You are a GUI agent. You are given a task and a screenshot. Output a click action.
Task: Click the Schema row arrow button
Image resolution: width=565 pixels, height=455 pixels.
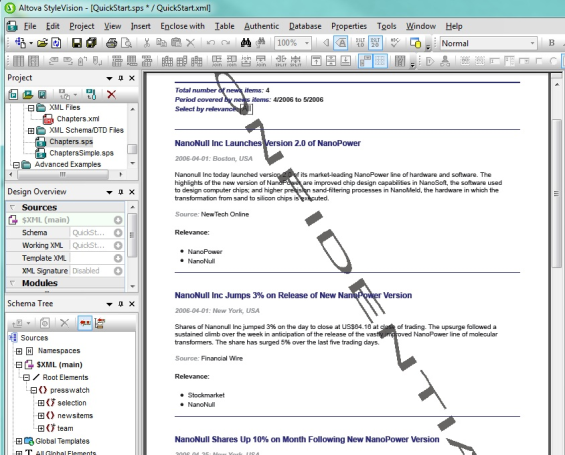118,233
